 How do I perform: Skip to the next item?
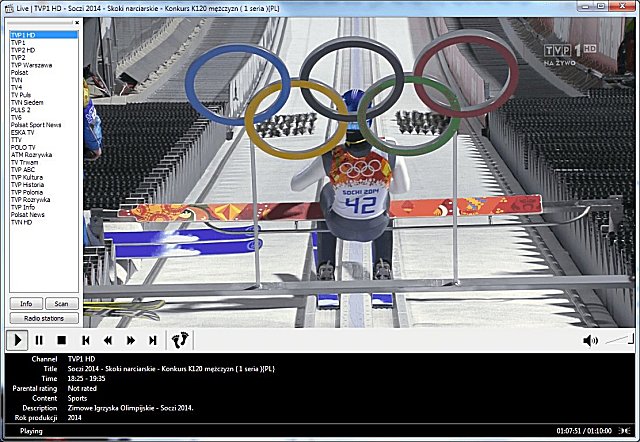click(153, 340)
